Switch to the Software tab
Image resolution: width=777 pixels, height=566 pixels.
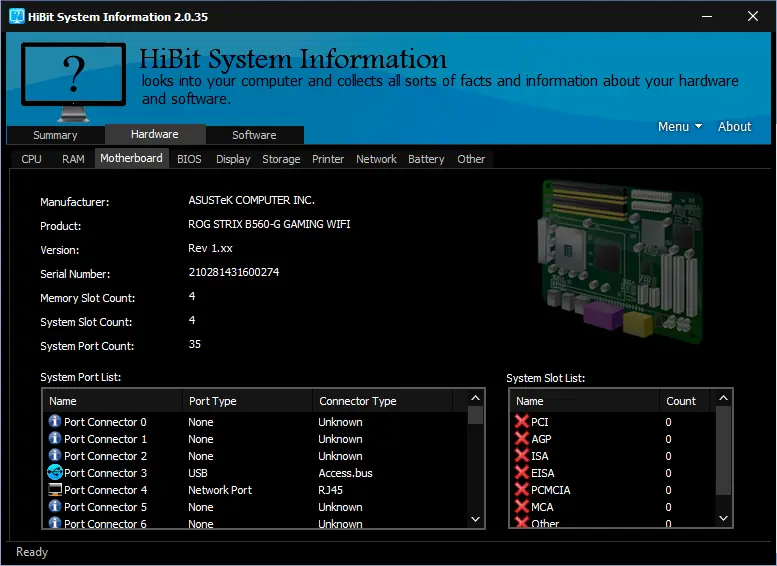tap(254, 135)
